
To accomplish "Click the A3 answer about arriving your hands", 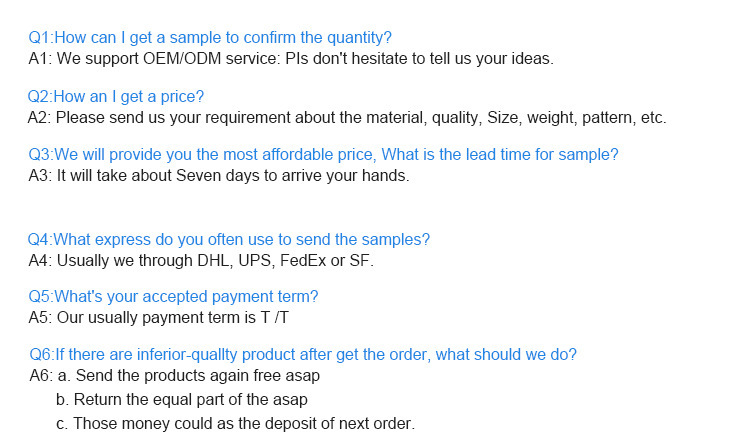I will [218, 175].
